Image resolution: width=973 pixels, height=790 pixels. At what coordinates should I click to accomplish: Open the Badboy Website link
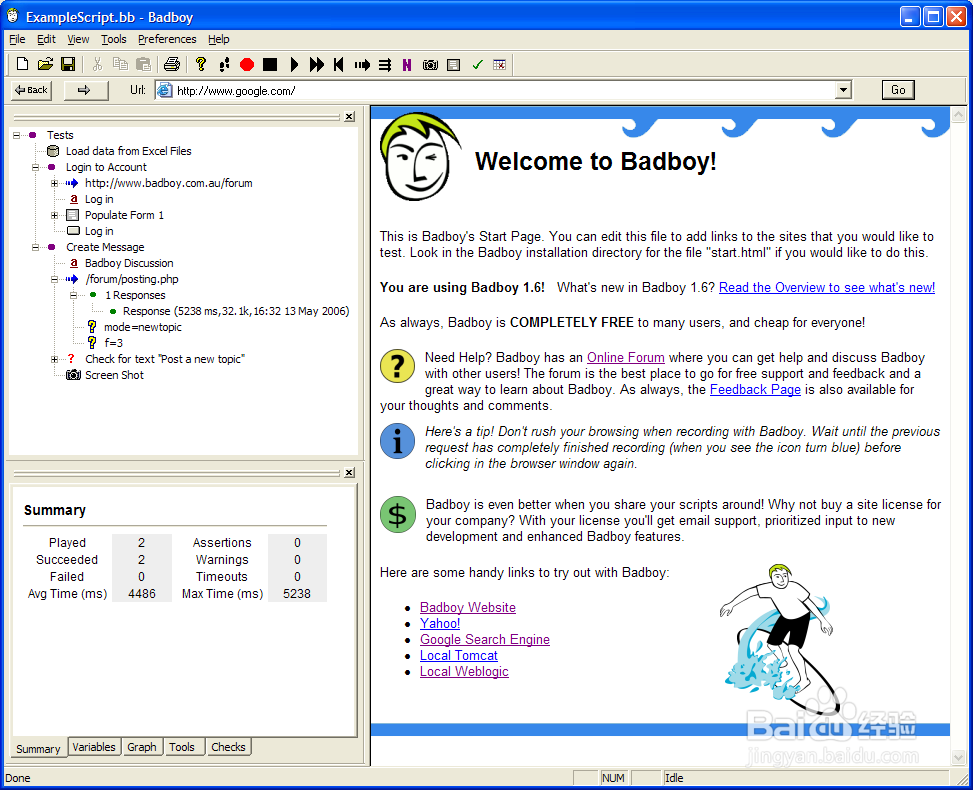pos(468,608)
